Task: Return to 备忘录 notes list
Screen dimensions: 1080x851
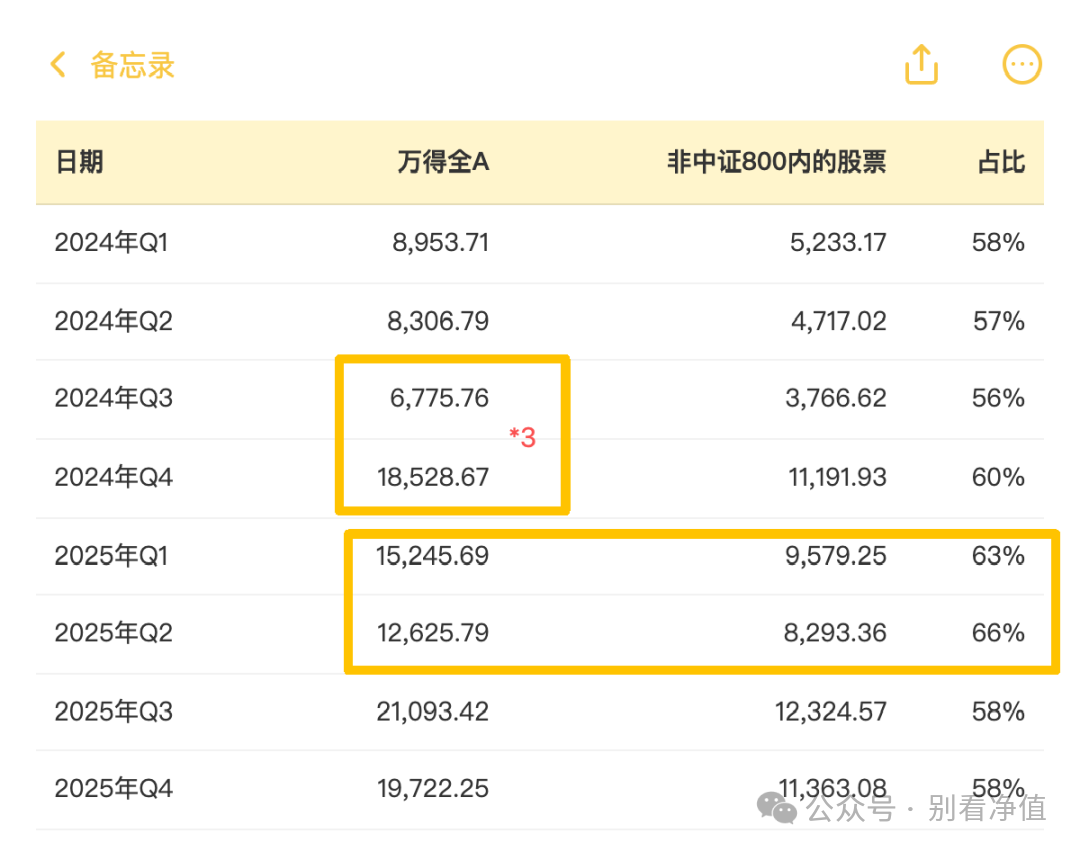Action: (x=132, y=66)
